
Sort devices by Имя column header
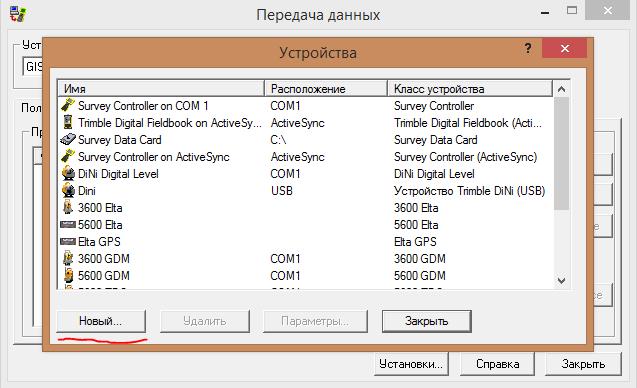coord(161,89)
